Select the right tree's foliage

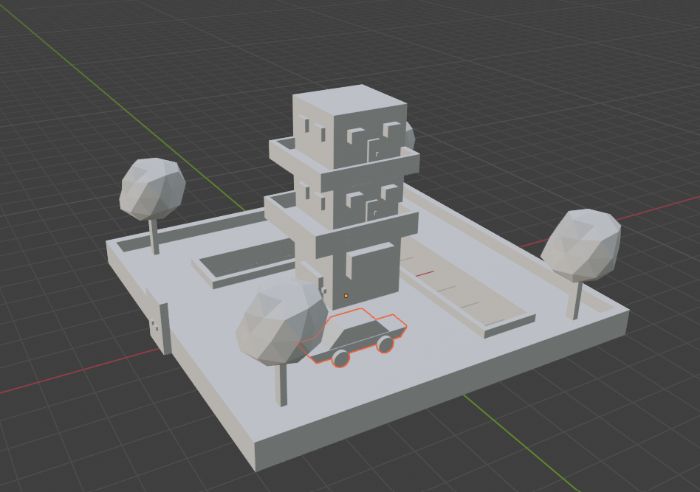click(582, 246)
